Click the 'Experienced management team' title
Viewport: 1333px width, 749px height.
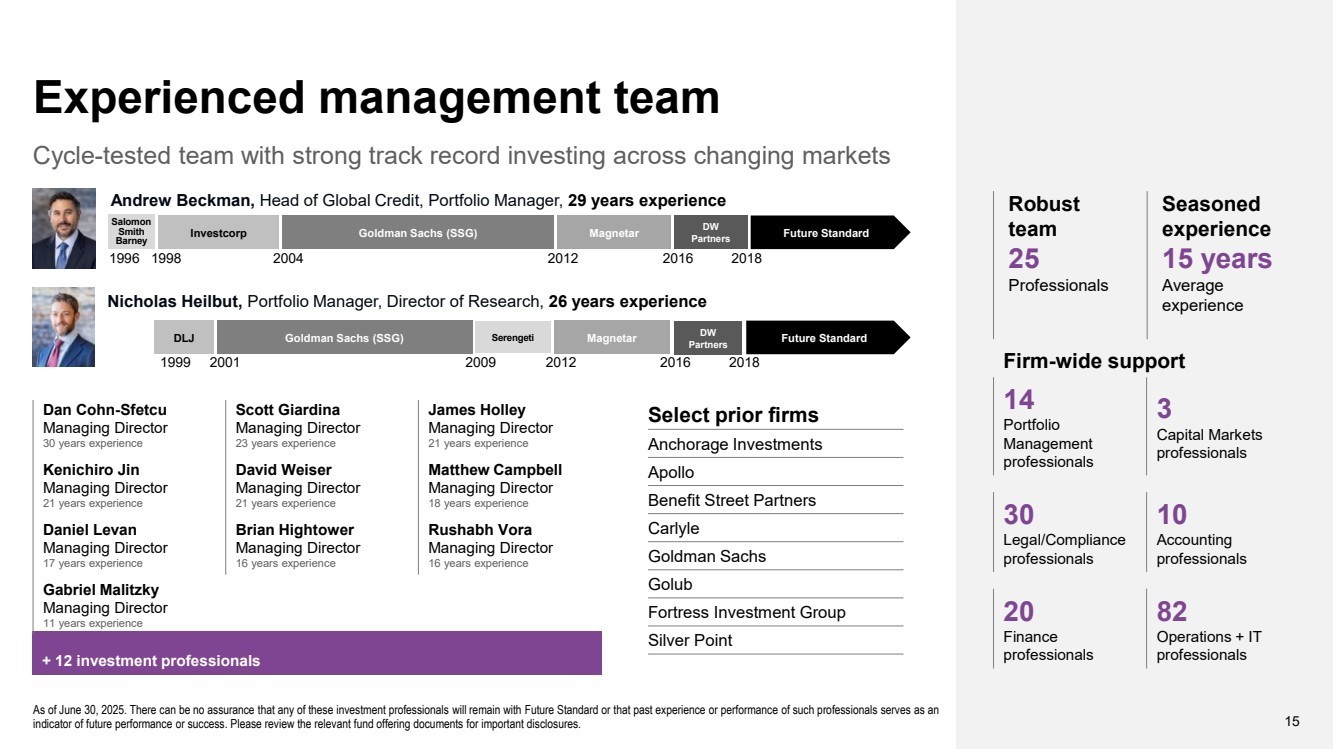(x=377, y=98)
